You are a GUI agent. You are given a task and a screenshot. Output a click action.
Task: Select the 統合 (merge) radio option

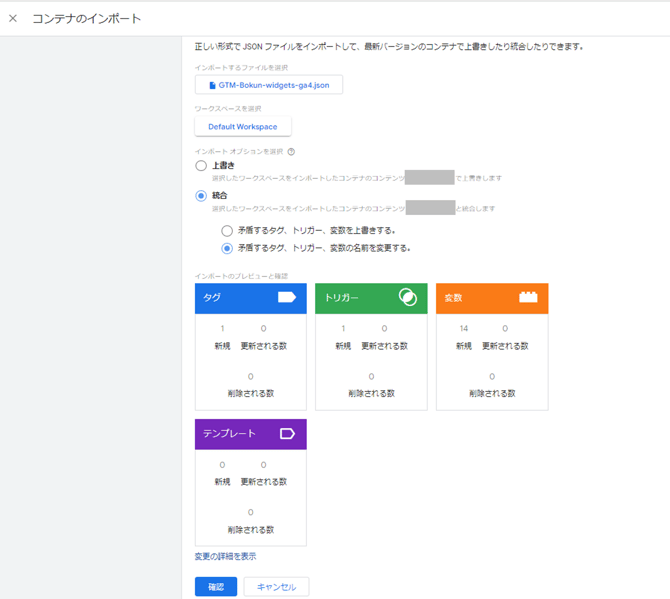[201, 196]
